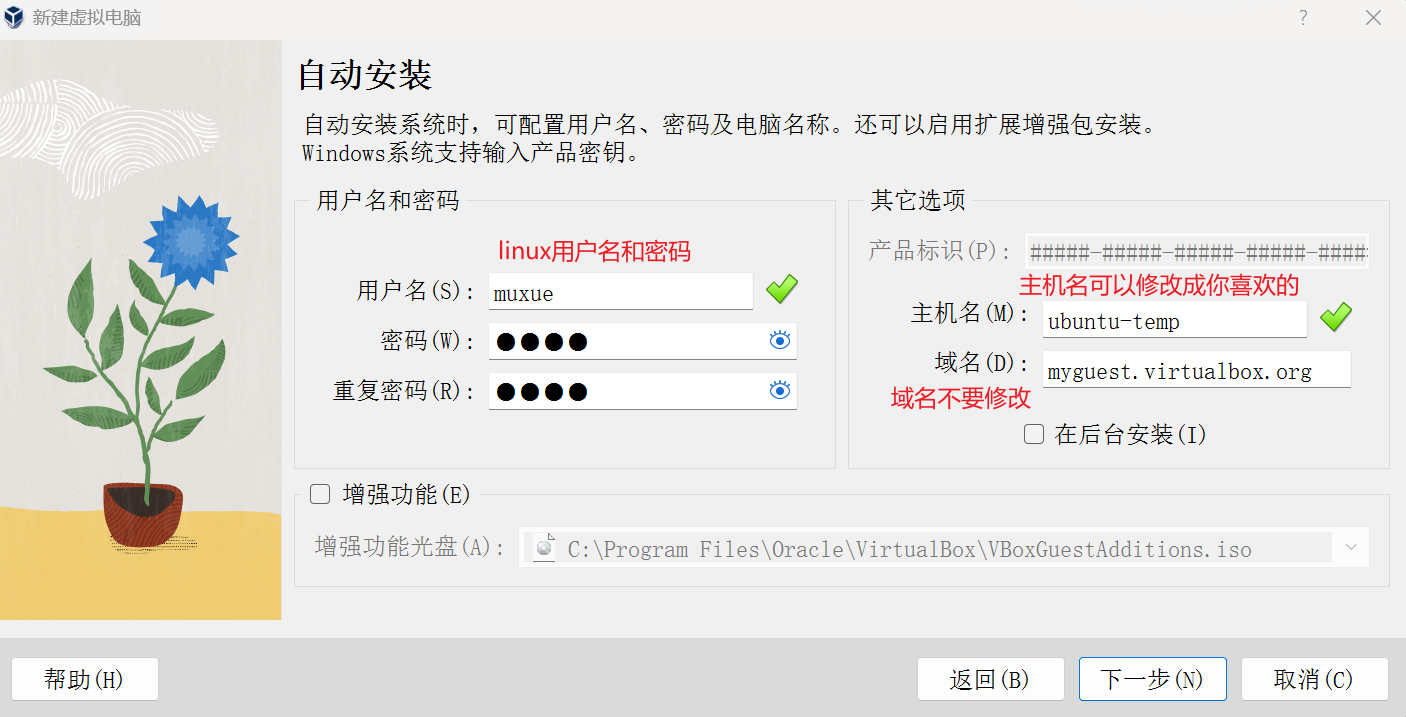The width and height of the screenshot is (1406, 717).
Task: Go back with 返回(B) button
Action: (990, 679)
